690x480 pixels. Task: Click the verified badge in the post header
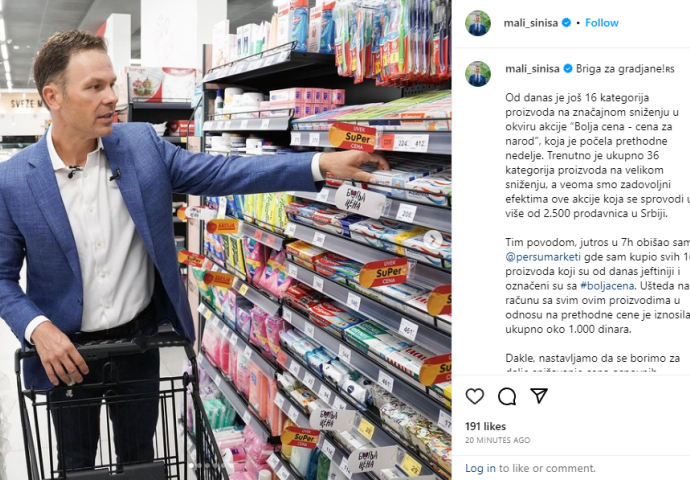click(566, 22)
